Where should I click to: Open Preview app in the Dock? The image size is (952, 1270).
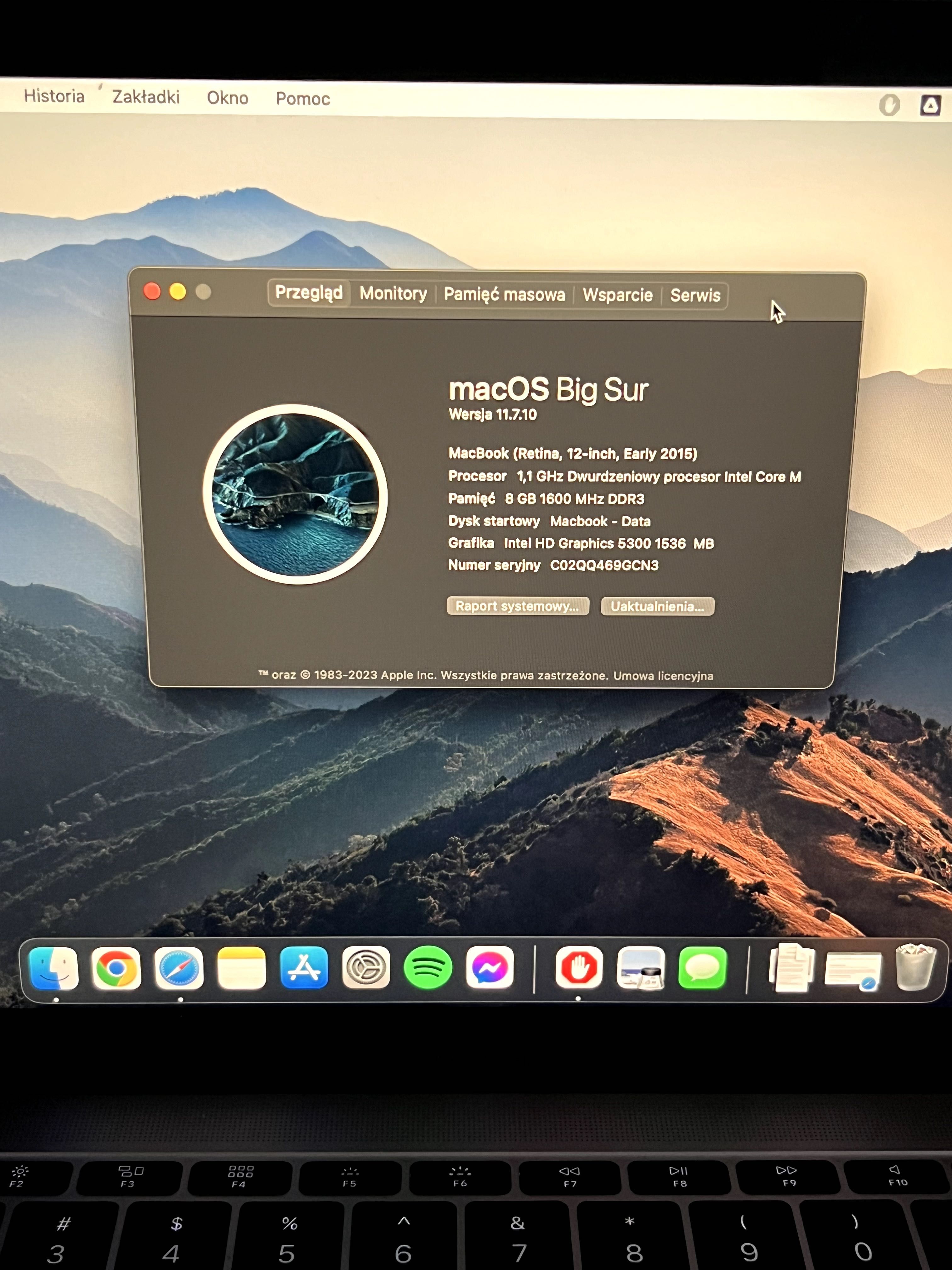(x=641, y=969)
